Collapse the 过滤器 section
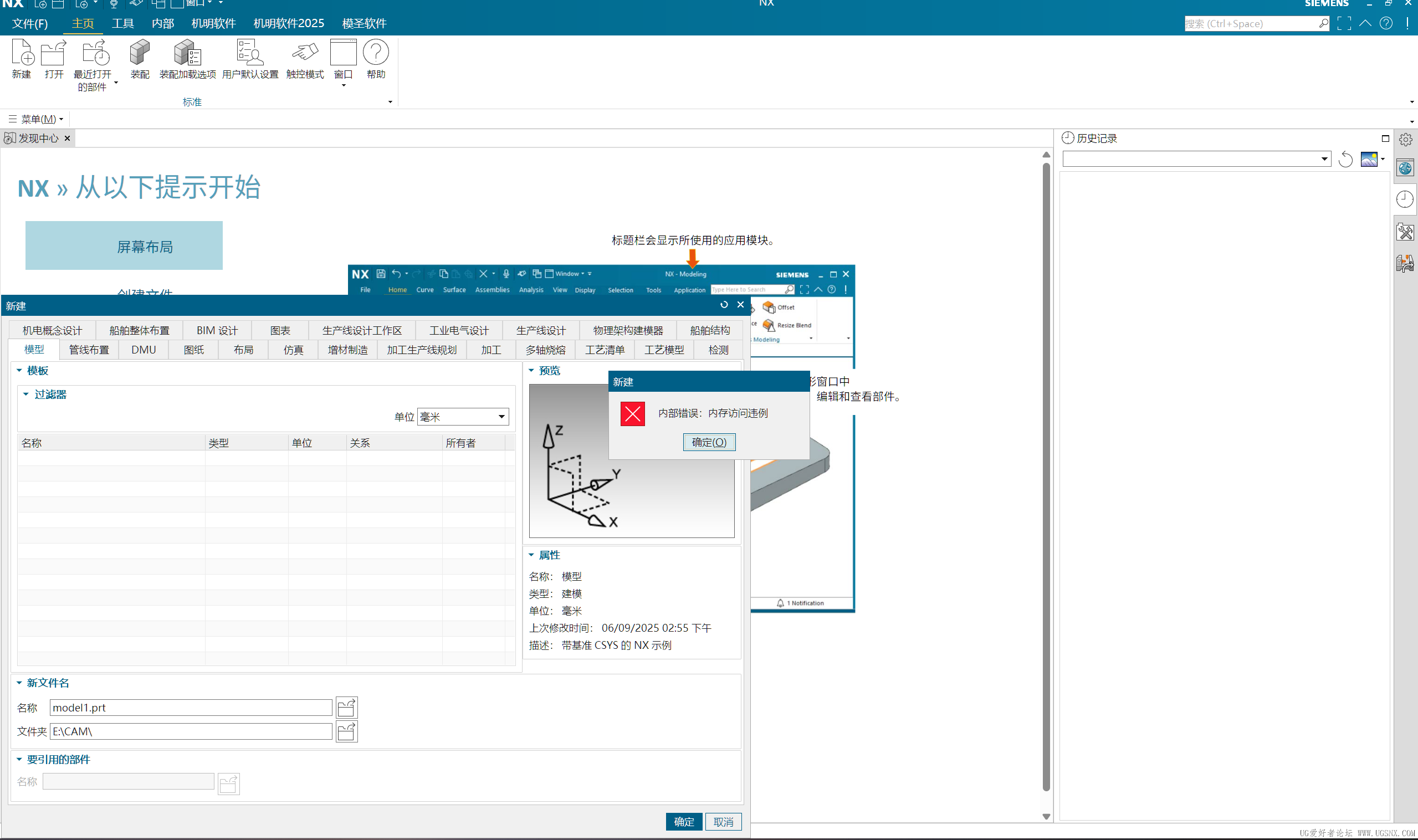 point(25,394)
